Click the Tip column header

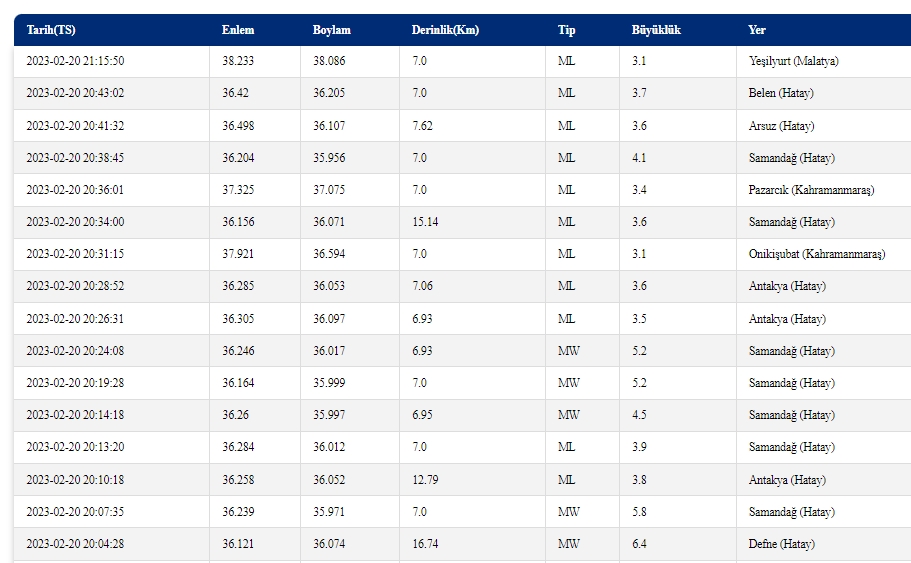click(x=567, y=30)
